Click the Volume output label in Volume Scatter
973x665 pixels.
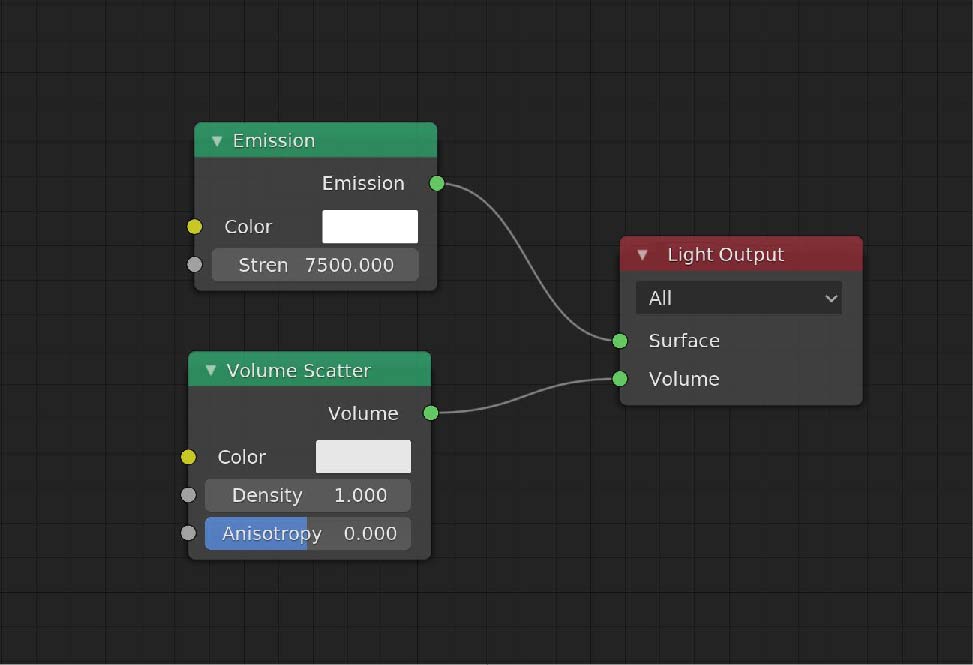(x=363, y=414)
